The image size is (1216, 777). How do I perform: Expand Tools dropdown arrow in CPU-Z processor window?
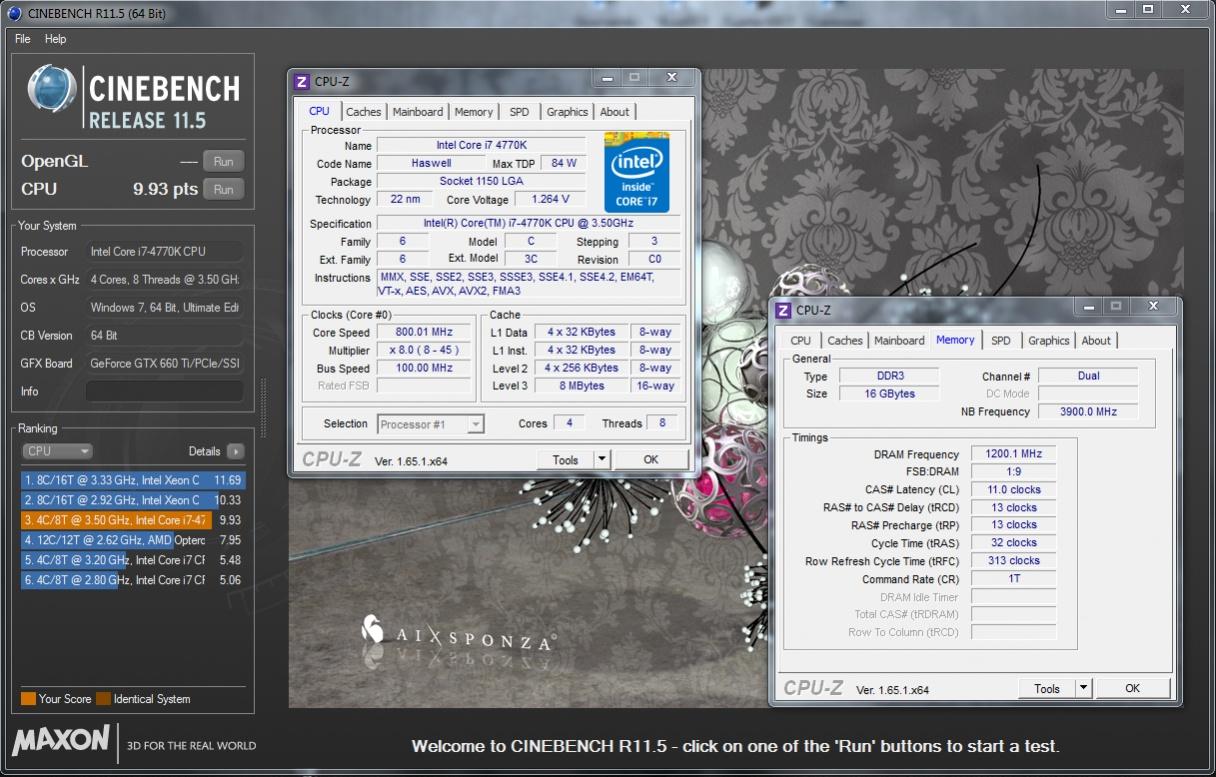tap(602, 459)
